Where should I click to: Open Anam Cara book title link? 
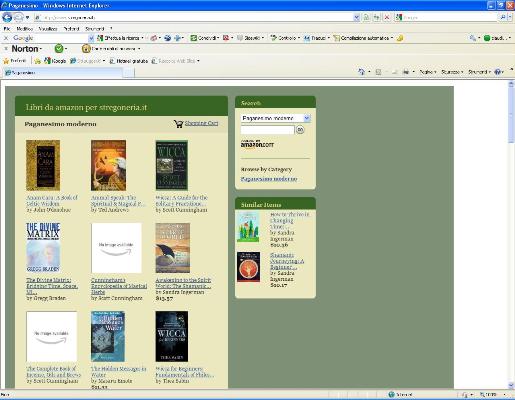coord(52,201)
